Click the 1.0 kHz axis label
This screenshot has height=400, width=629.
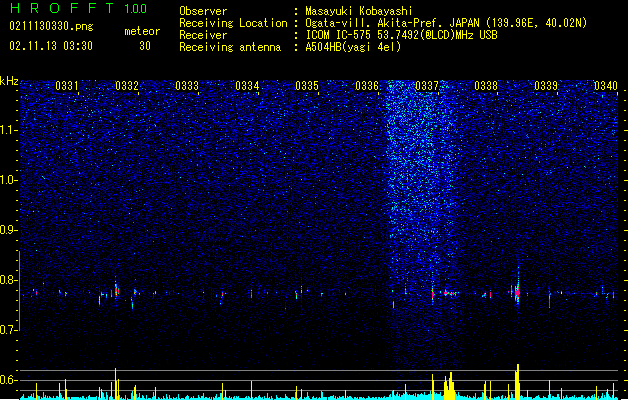9,180
